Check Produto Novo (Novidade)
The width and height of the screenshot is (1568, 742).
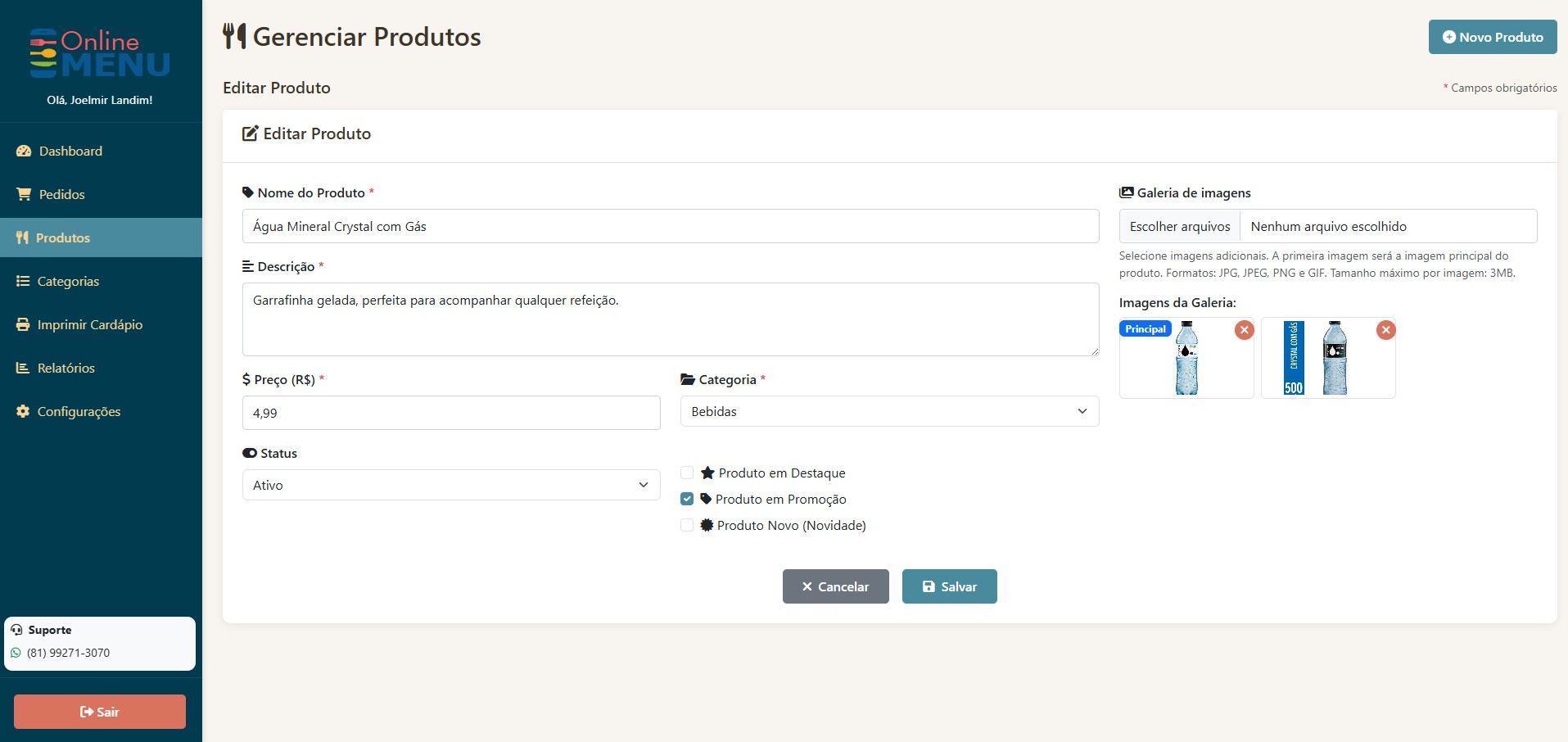click(x=687, y=525)
